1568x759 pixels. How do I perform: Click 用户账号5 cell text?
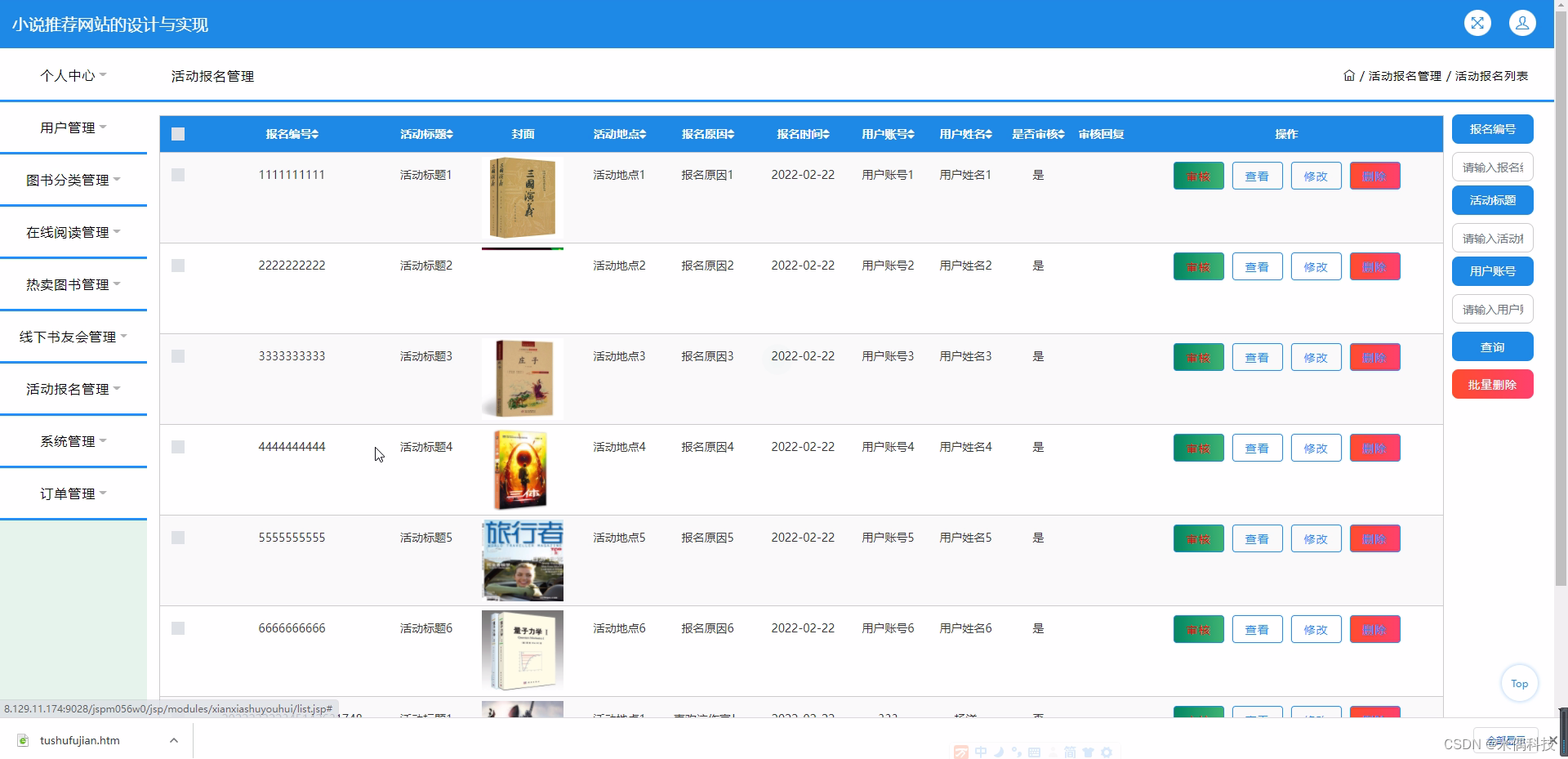[888, 538]
